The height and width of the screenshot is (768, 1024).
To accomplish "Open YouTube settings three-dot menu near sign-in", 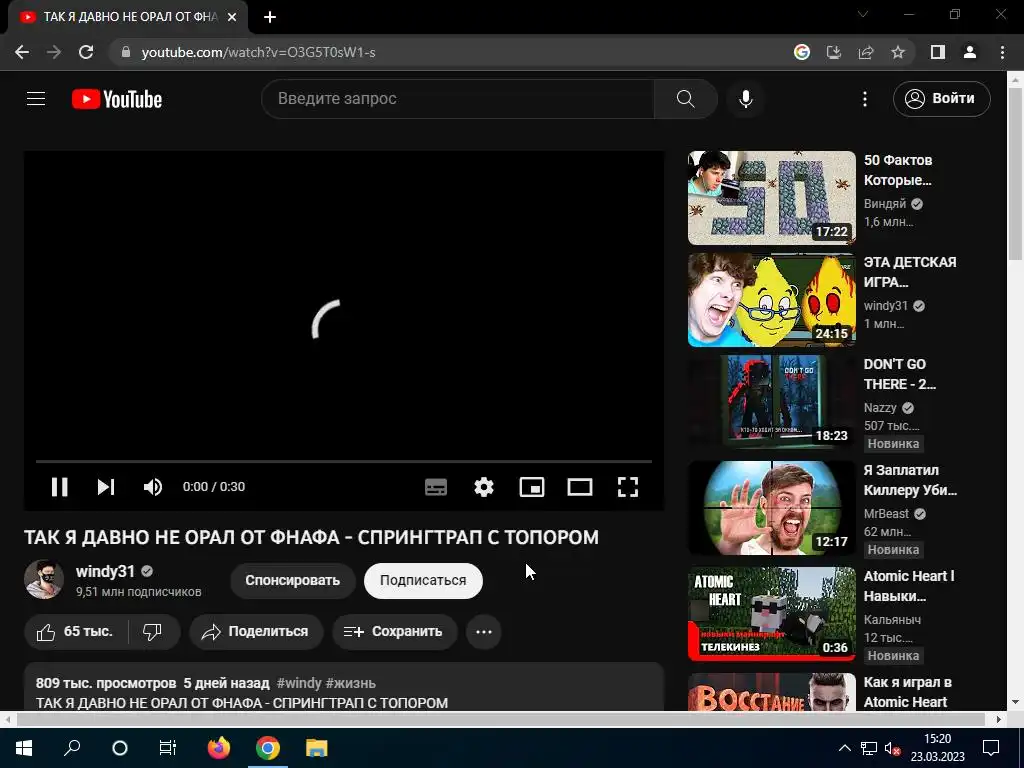I will point(865,99).
